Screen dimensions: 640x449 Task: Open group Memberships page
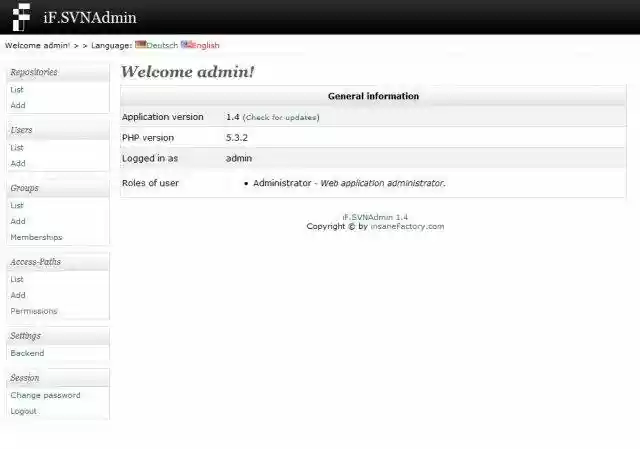36,237
